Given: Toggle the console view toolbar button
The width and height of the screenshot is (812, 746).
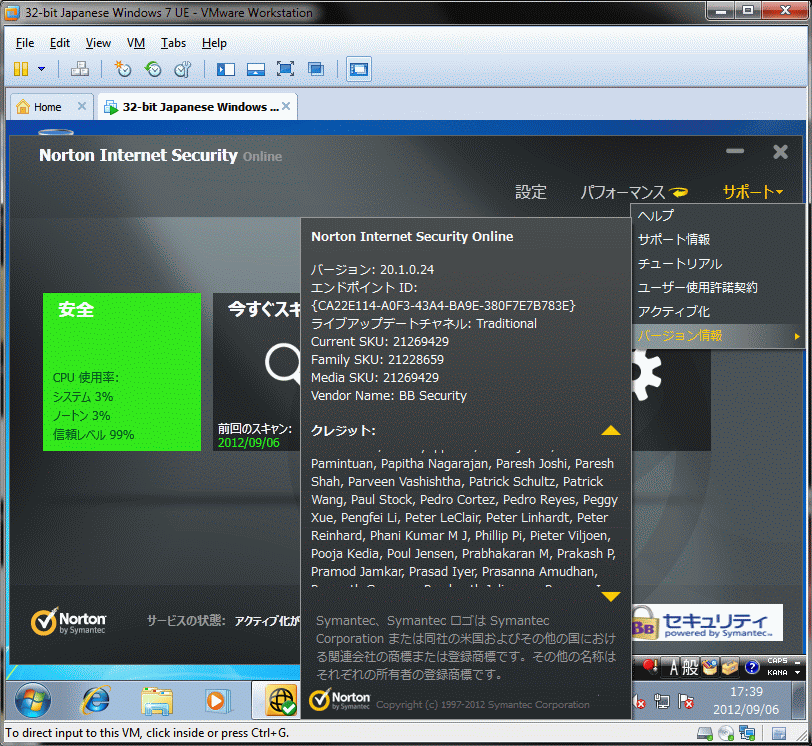Looking at the screenshot, I should point(358,69).
